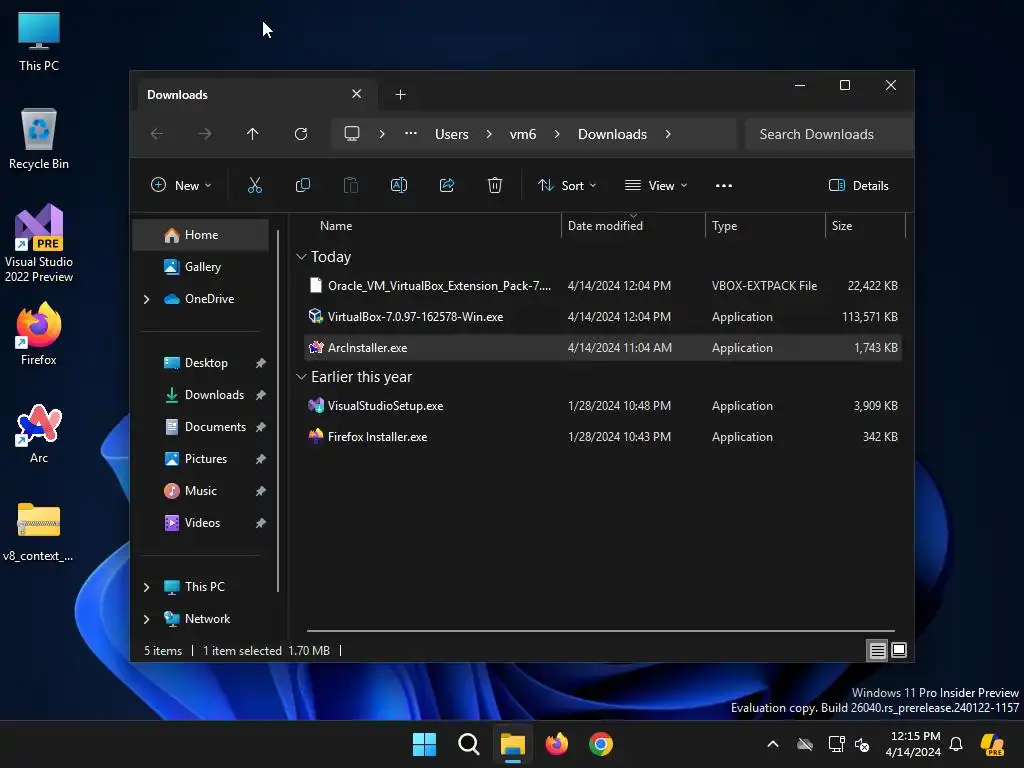Sort by the Type column header
Viewport: 1024px width, 768px height.
click(765, 226)
